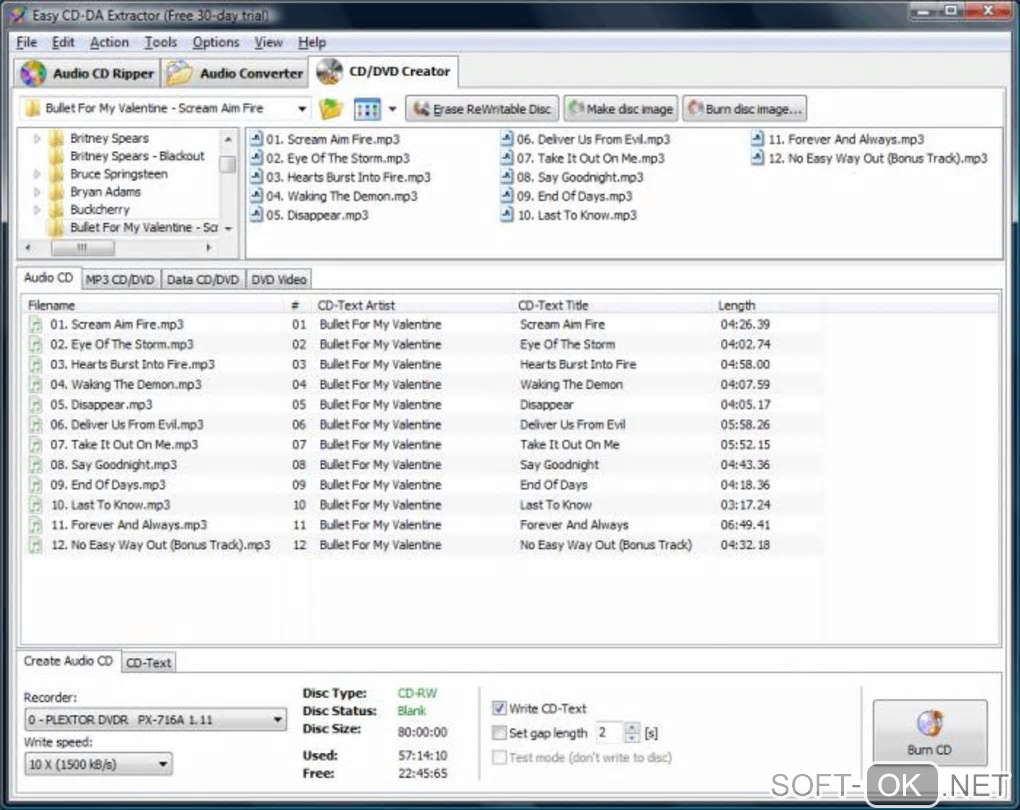Click the track icon of 07. Take It Out On Me.mp3 in the burn list
This screenshot has height=810, width=1020.
click(x=35, y=444)
